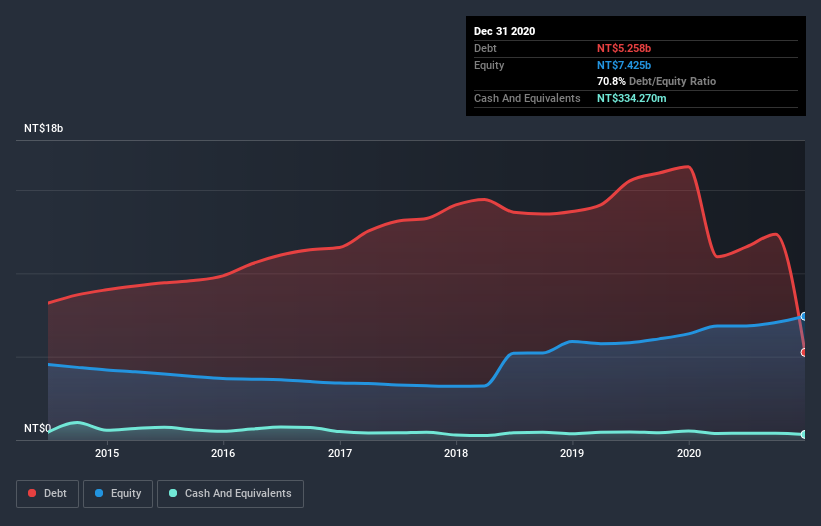
Task: Toggle the Debt legend button
Action: (47, 494)
